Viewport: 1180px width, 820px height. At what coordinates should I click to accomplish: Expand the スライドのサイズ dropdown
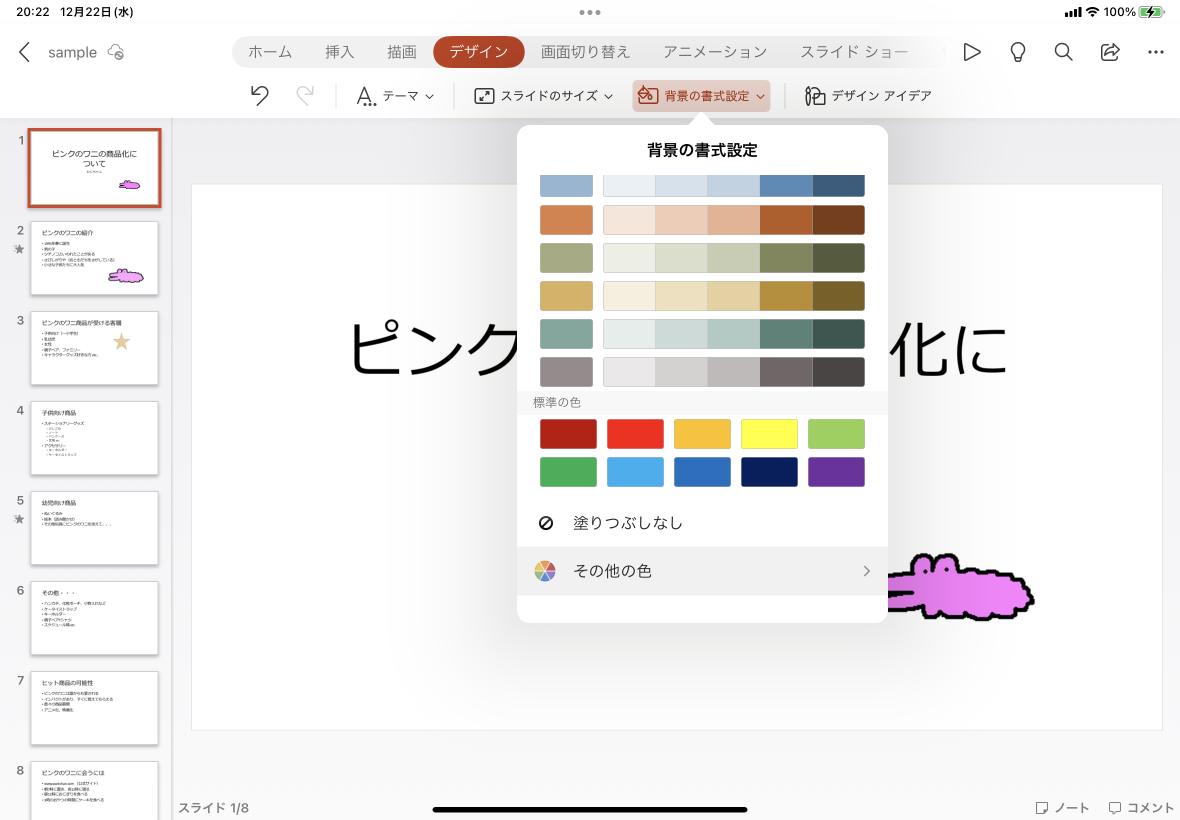click(543, 96)
